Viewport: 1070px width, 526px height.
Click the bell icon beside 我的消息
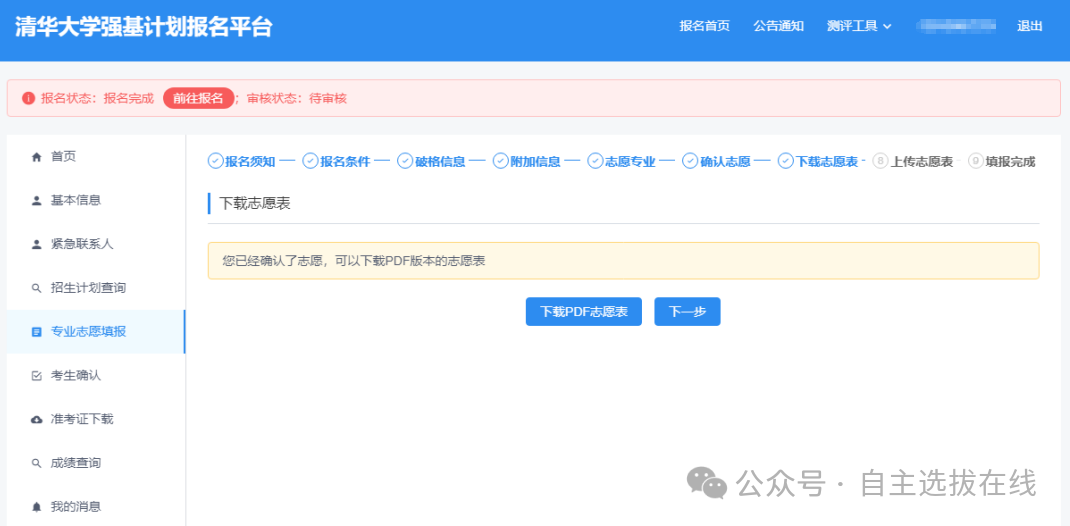pyautogui.click(x=37, y=507)
